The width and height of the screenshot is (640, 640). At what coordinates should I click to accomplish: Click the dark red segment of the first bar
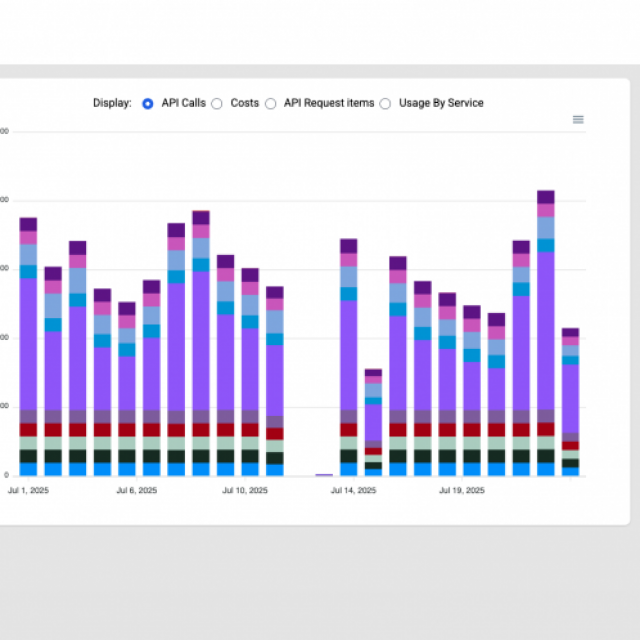28,430
